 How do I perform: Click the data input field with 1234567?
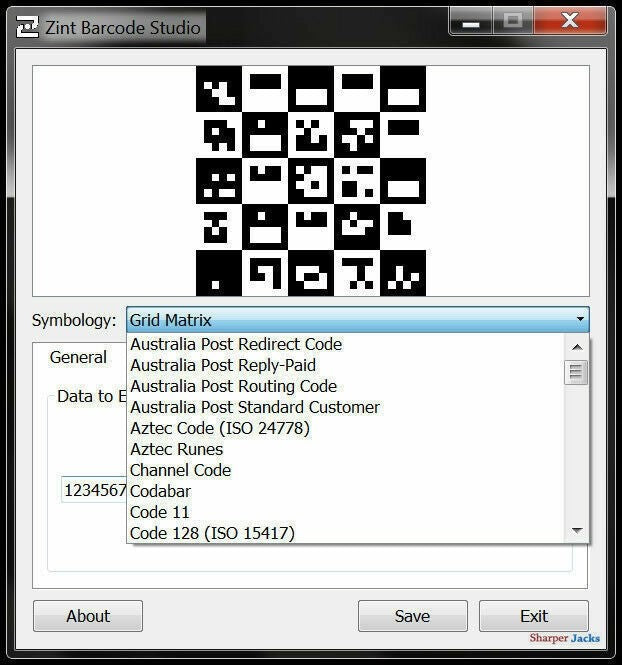pyautogui.click(x=94, y=490)
